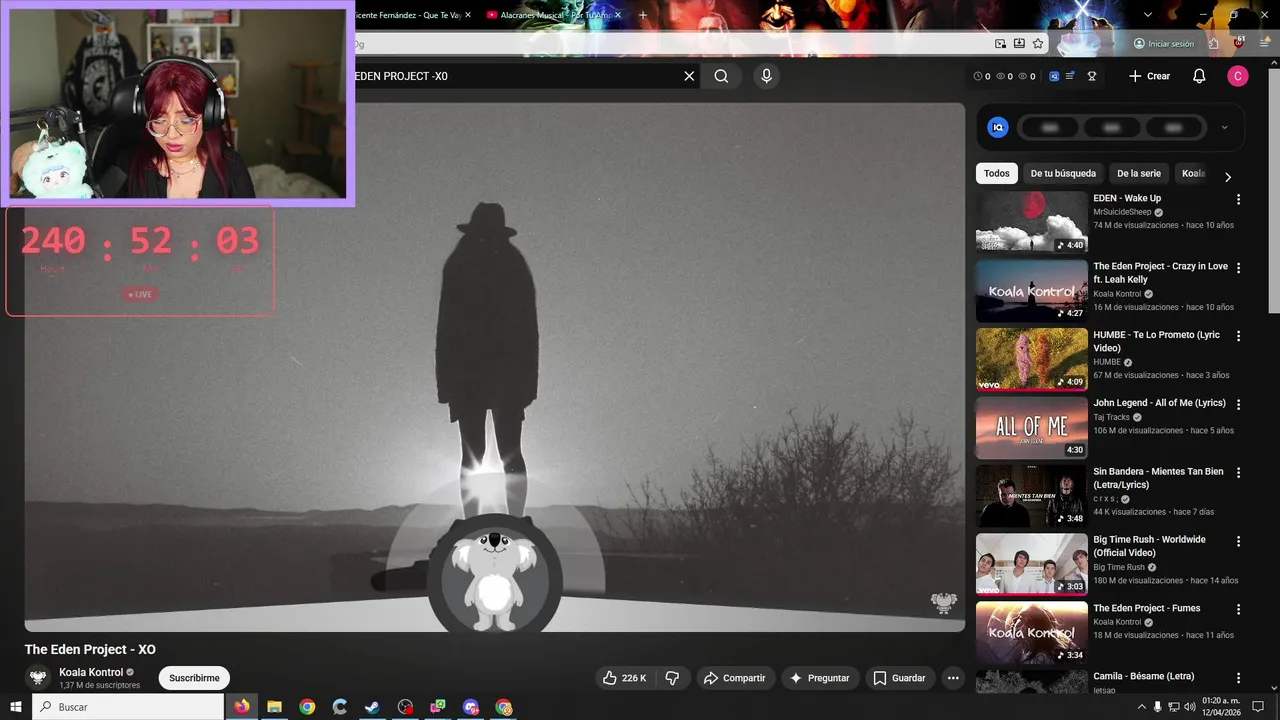Click the taskbar volume speaker icon
Image resolution: width=1280 pixels, height=720 pixels.
tap(1190, 707)
